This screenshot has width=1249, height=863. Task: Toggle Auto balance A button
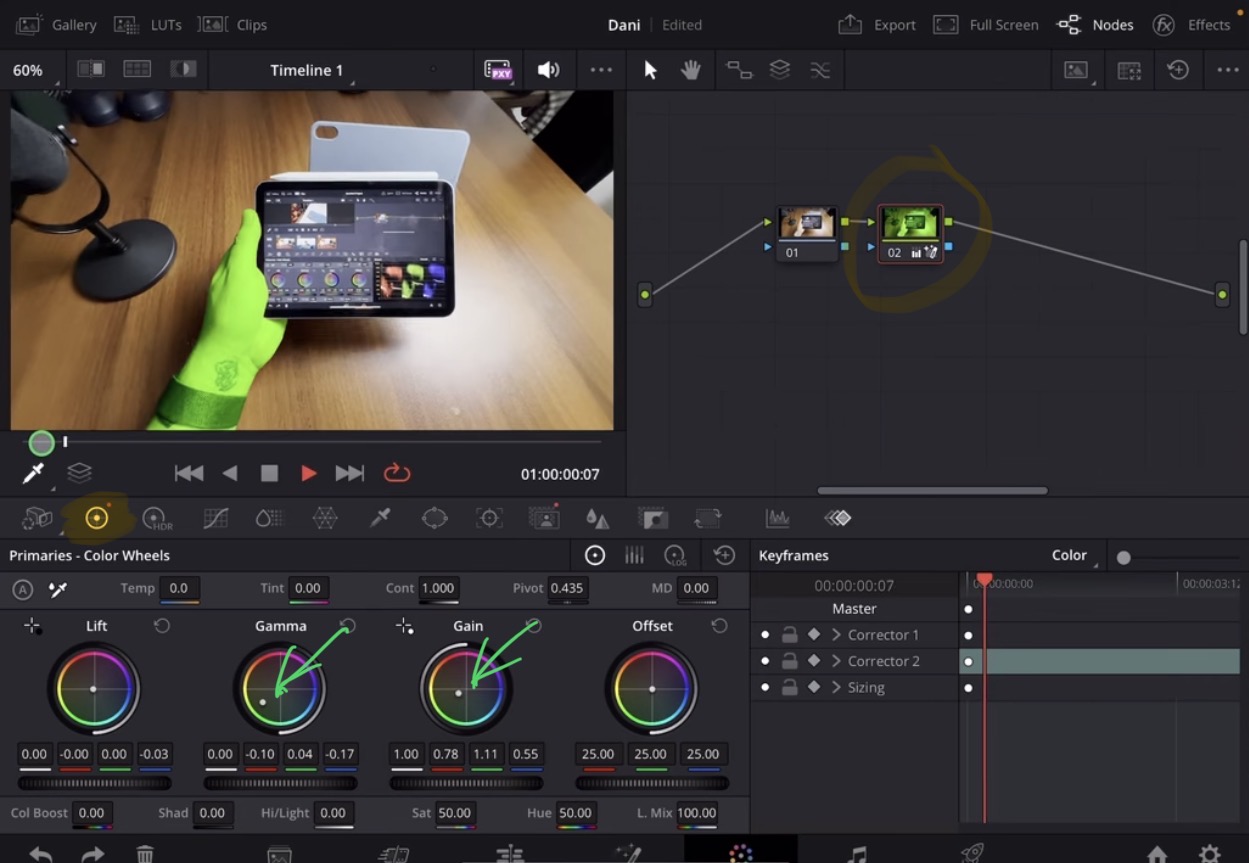click(23, 589)
